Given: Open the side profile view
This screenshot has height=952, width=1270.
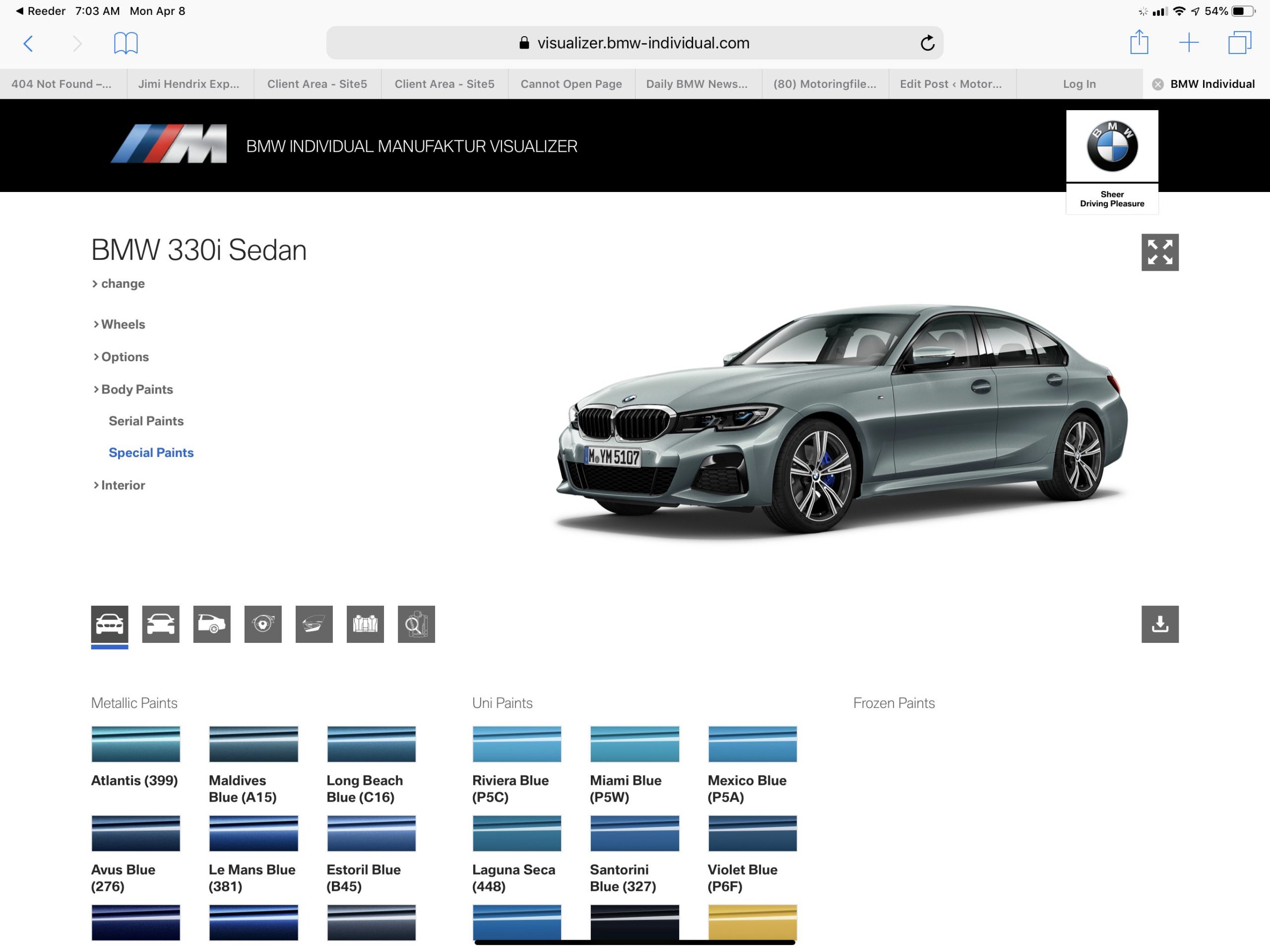Looking at the screenshot, I should (x=211, y=625).
